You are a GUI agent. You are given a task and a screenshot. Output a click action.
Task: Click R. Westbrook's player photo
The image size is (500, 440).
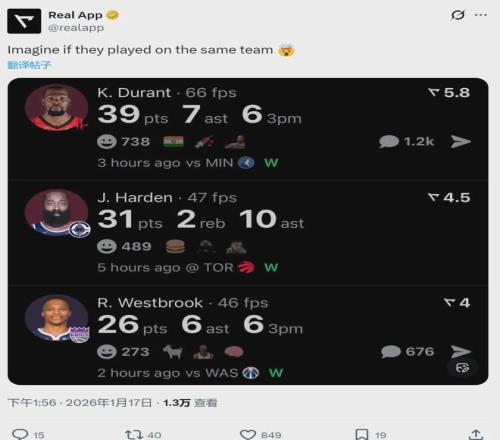point(56,318)
